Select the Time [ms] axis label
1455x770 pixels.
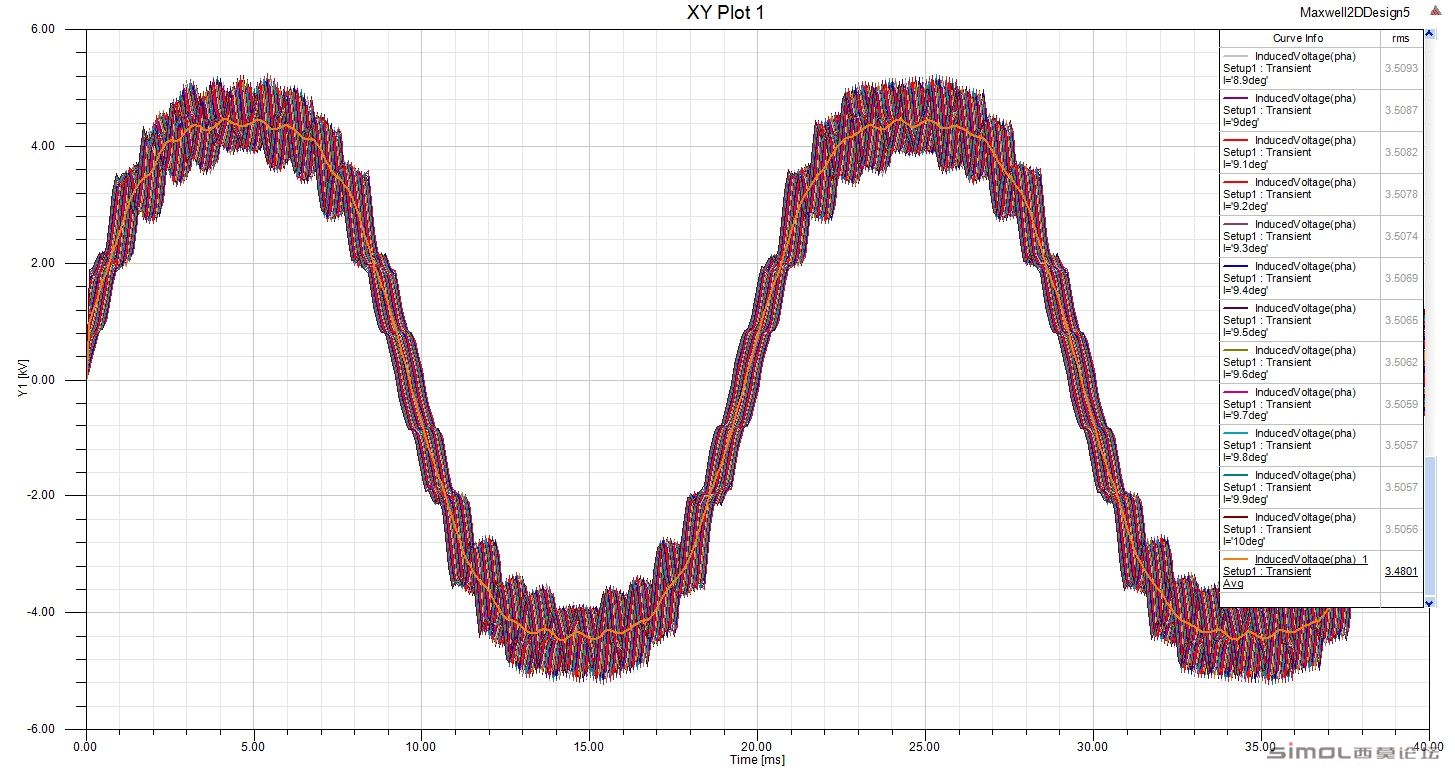pos(757,760)
